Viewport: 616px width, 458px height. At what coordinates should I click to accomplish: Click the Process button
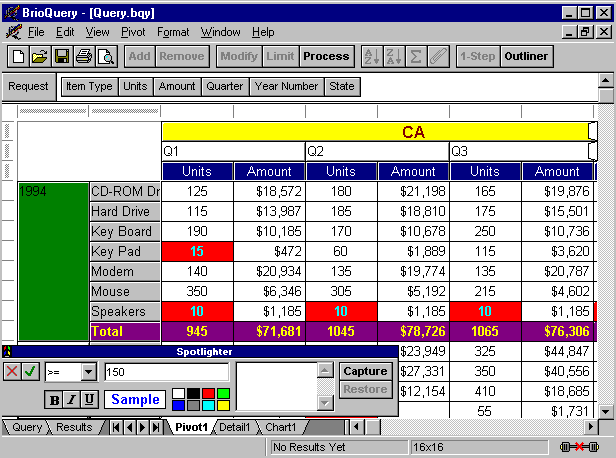(326, 57)
